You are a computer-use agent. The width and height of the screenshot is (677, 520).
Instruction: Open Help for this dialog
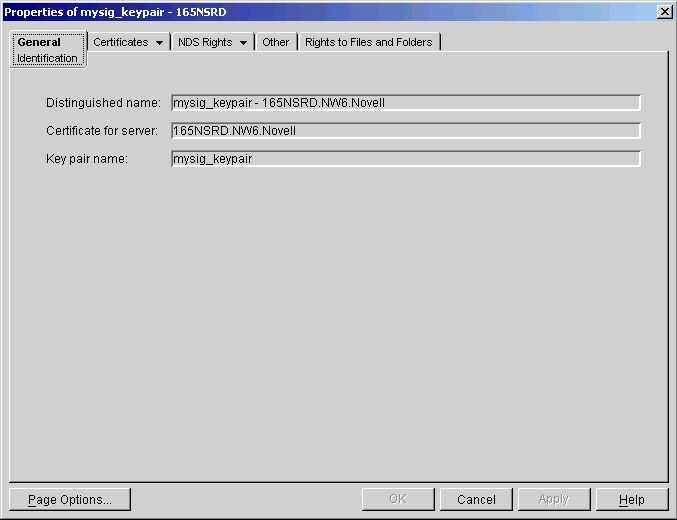click(632, 500)
